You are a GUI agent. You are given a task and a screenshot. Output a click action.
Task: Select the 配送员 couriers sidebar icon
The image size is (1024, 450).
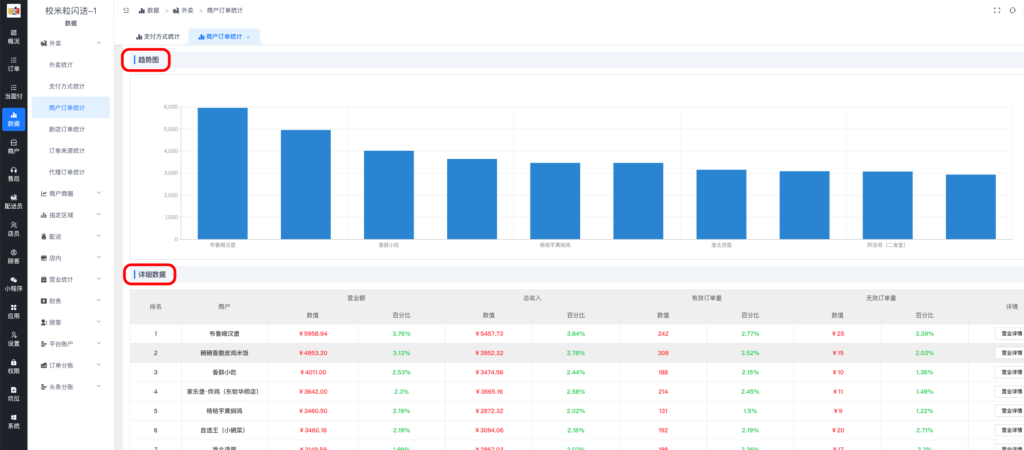tap(13, 201)
